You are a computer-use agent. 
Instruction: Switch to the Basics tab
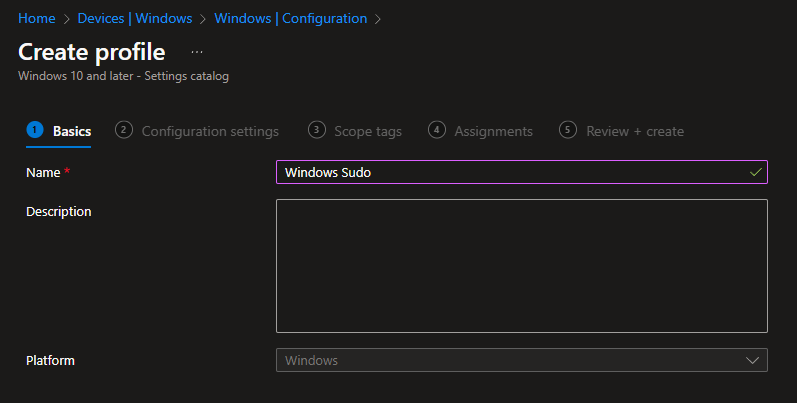click(x=71, y=131)
